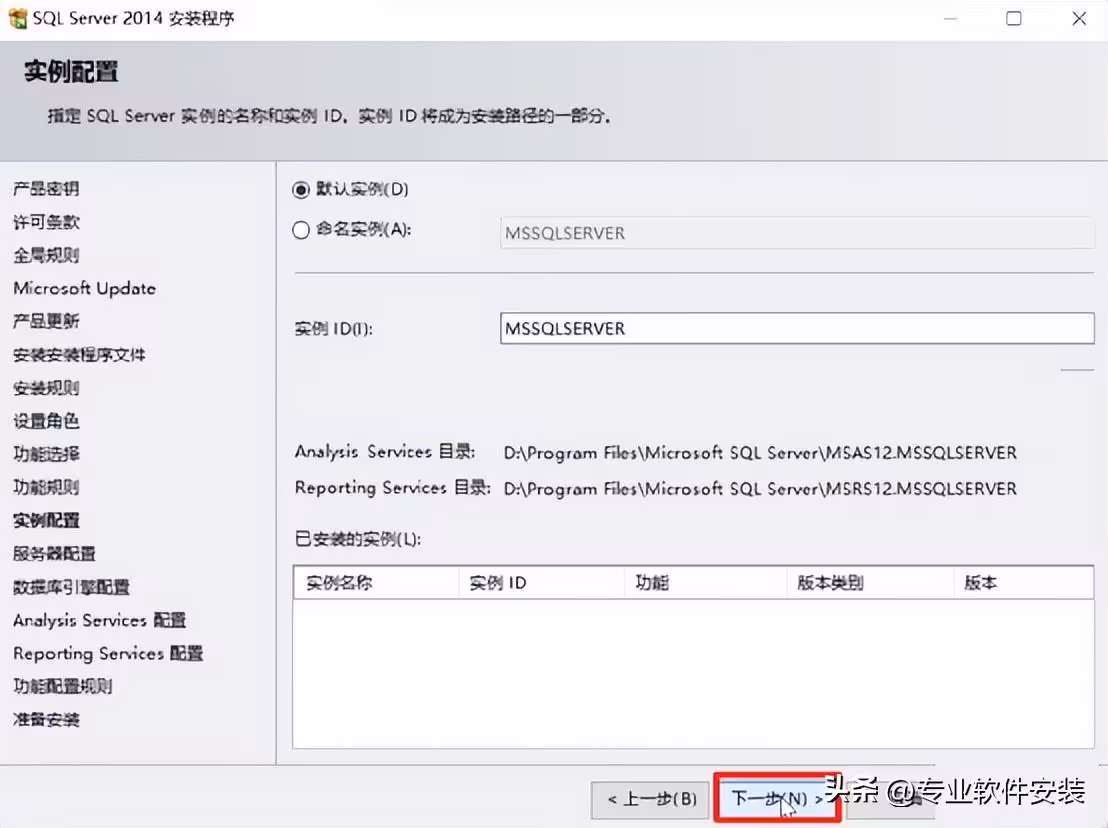
Task: Click the Previous step (B) button
Action: click(x=652, y=799)
